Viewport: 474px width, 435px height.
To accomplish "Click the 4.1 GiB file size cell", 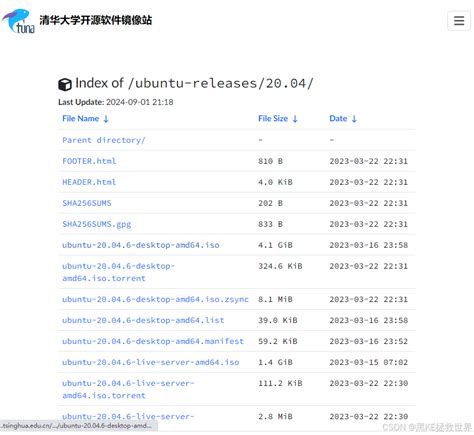I will (x=275, y=245).
